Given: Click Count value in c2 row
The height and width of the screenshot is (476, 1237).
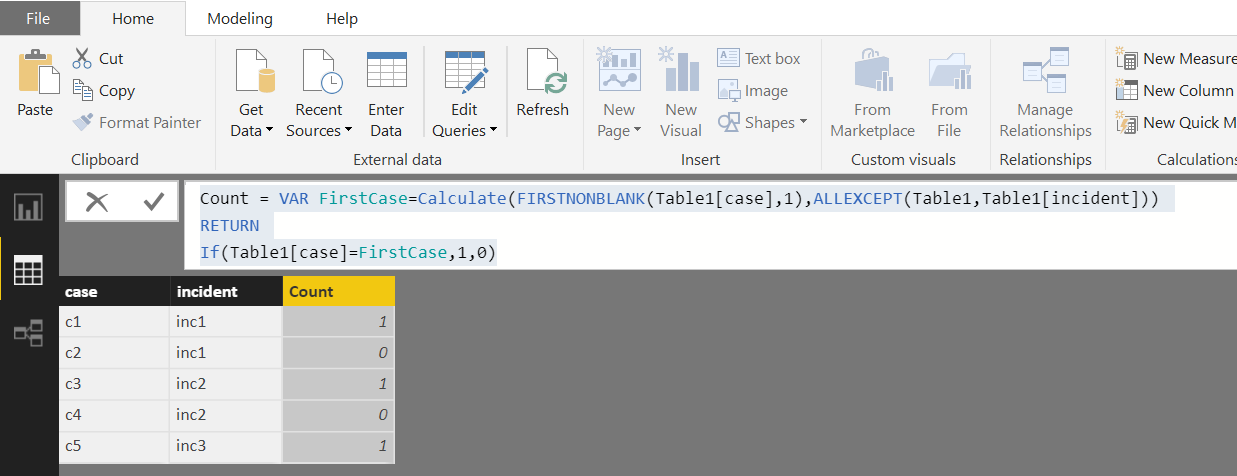Looking at the screenshot, I should pos(339,352).
